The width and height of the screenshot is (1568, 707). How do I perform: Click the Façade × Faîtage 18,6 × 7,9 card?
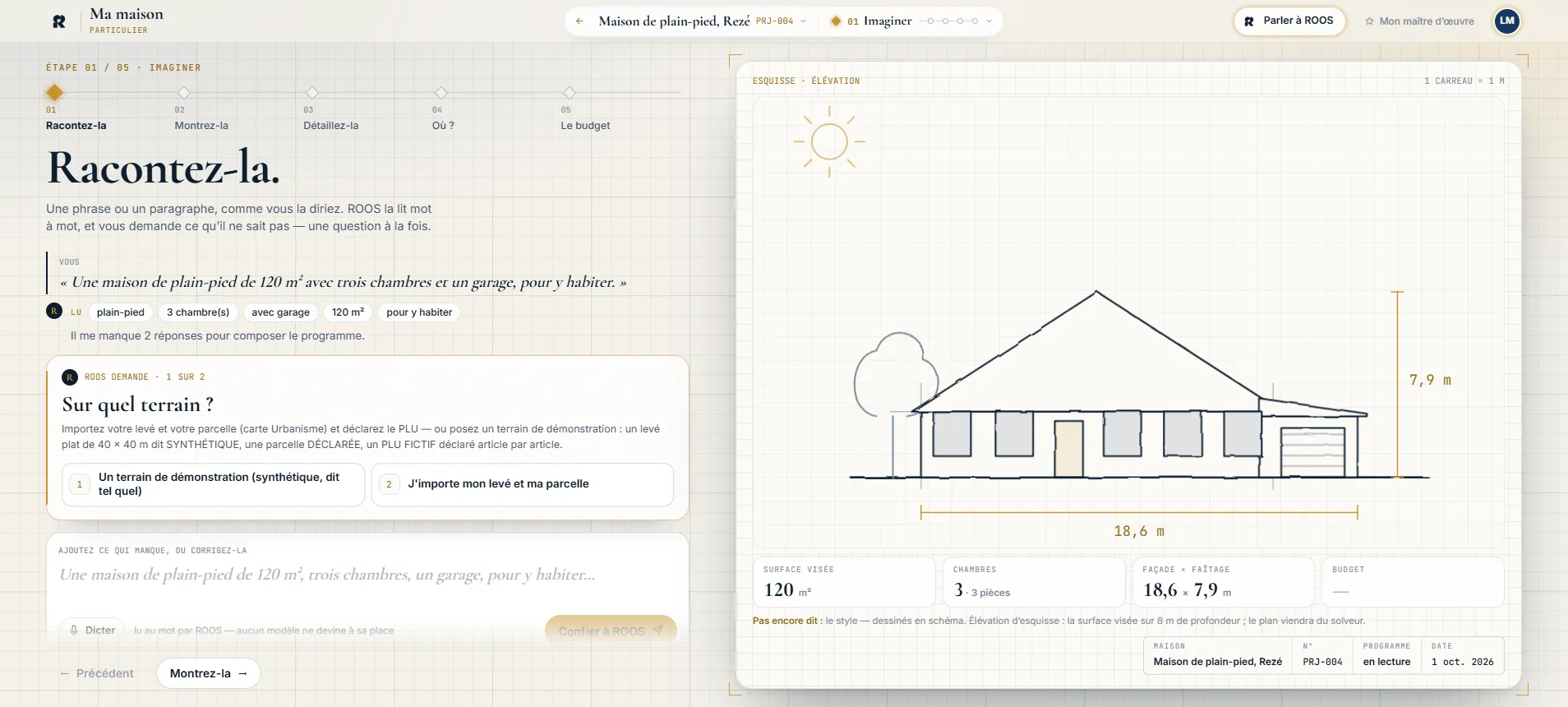click(1223, 582)
